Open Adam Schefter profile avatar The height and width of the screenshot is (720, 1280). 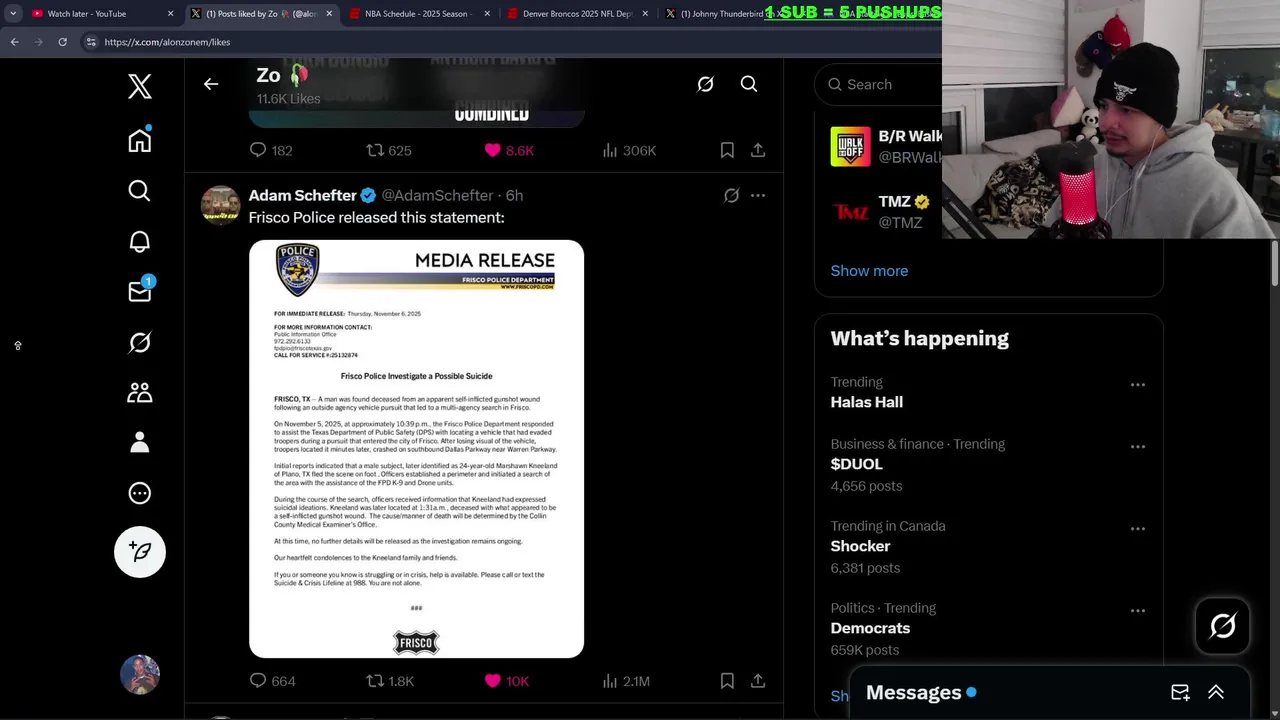221,205
